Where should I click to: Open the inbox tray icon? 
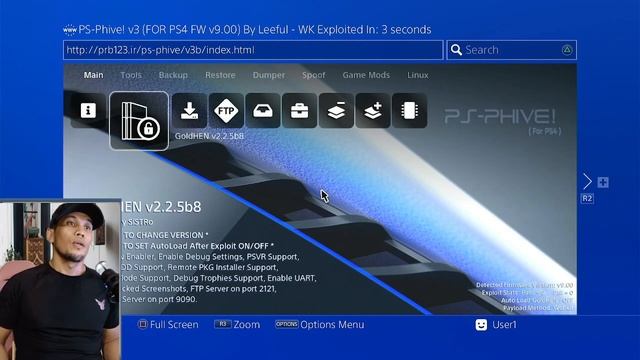(263, 110)
